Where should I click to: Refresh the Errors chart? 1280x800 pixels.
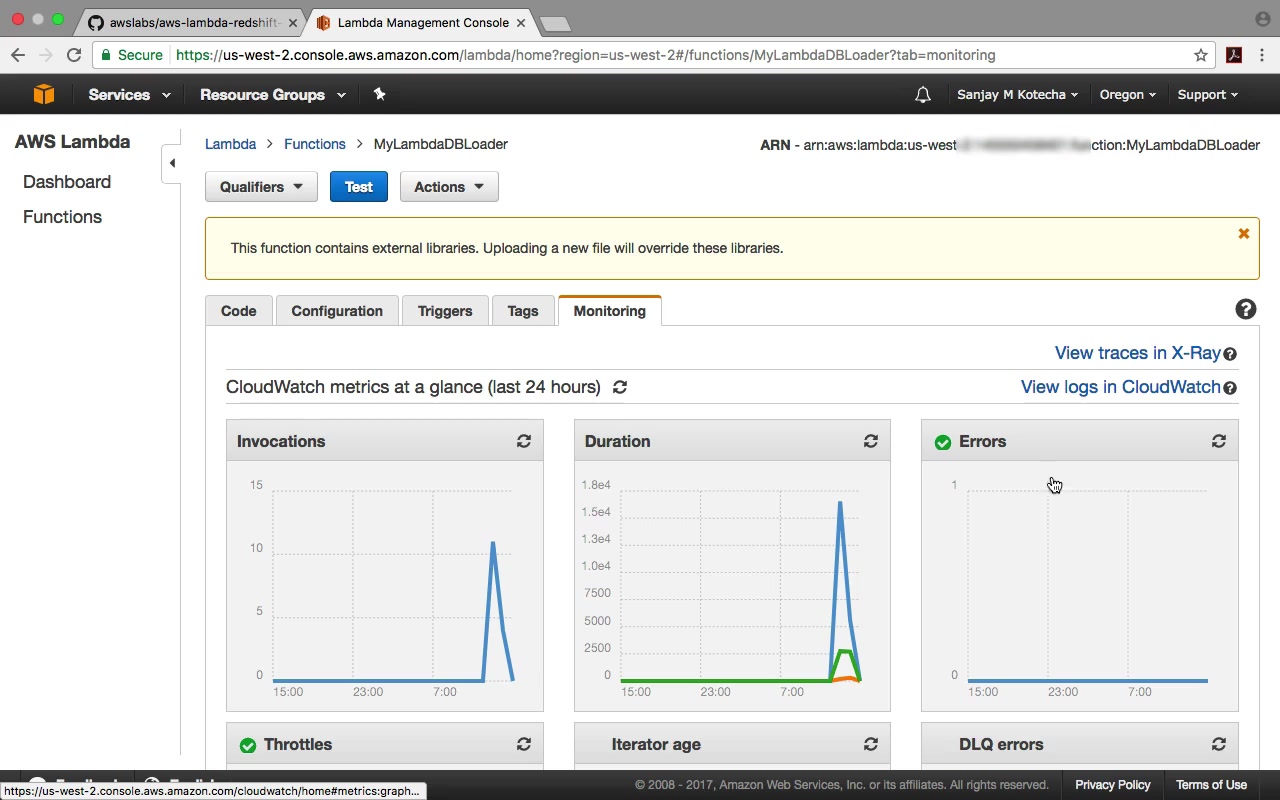pos(1219,441)
